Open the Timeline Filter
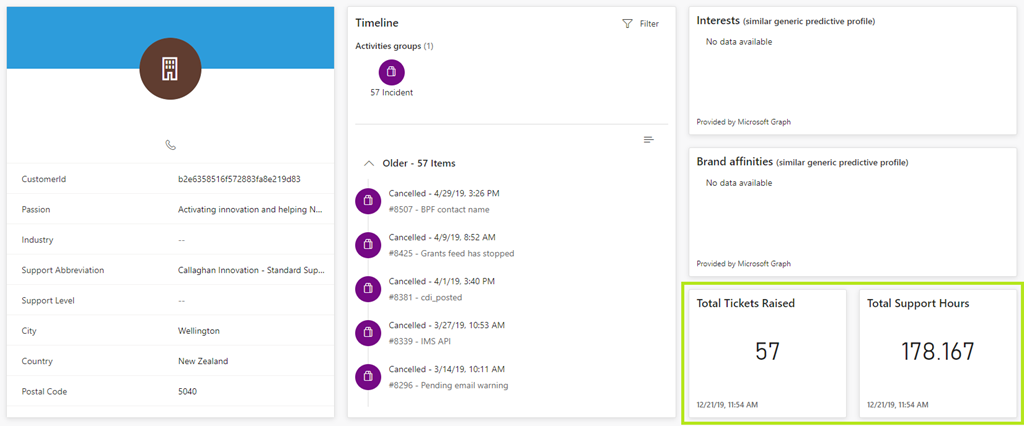This screenshot has width=1024, height=426. click(640, 24)
